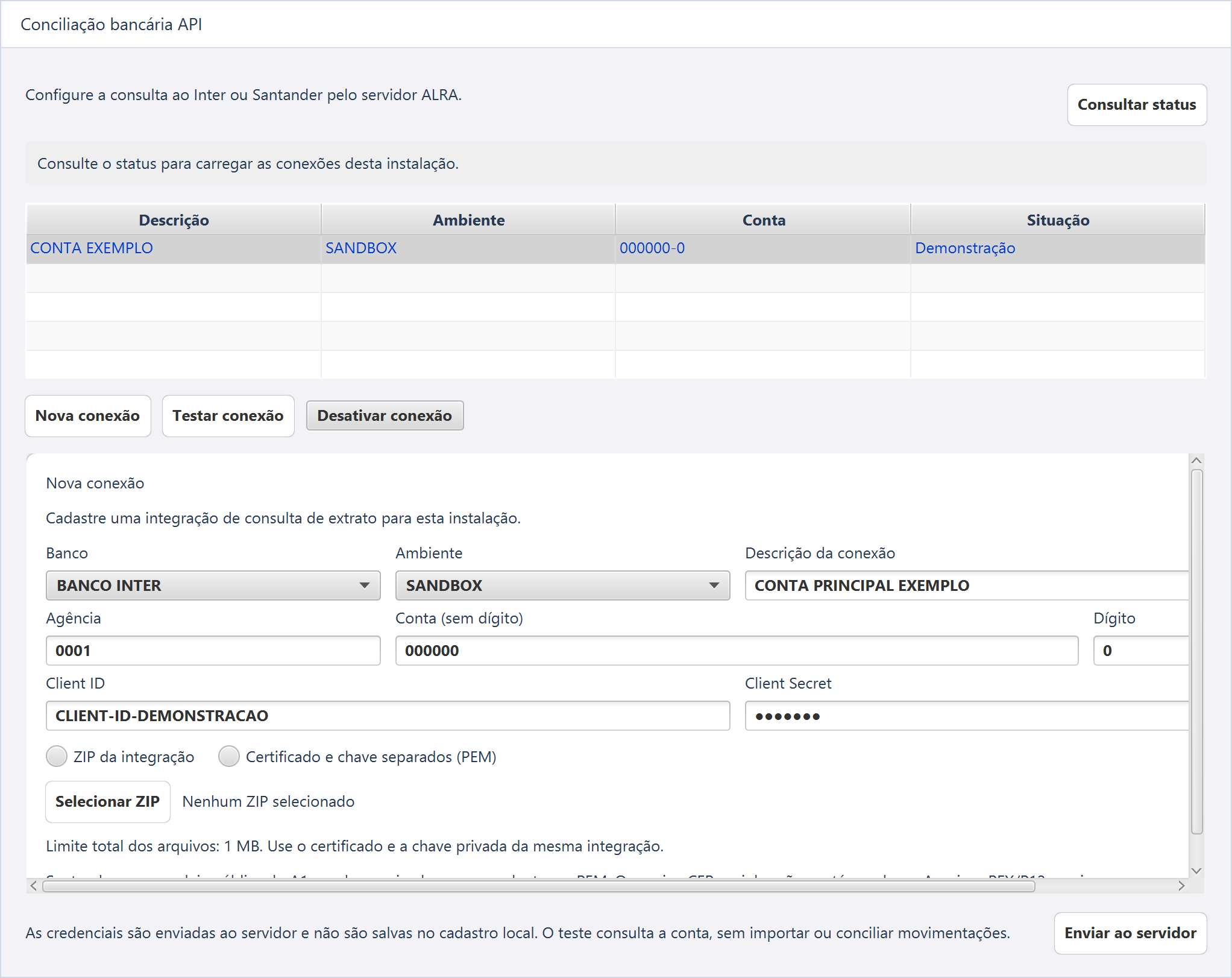Click the Client ID field

[388, 716]
